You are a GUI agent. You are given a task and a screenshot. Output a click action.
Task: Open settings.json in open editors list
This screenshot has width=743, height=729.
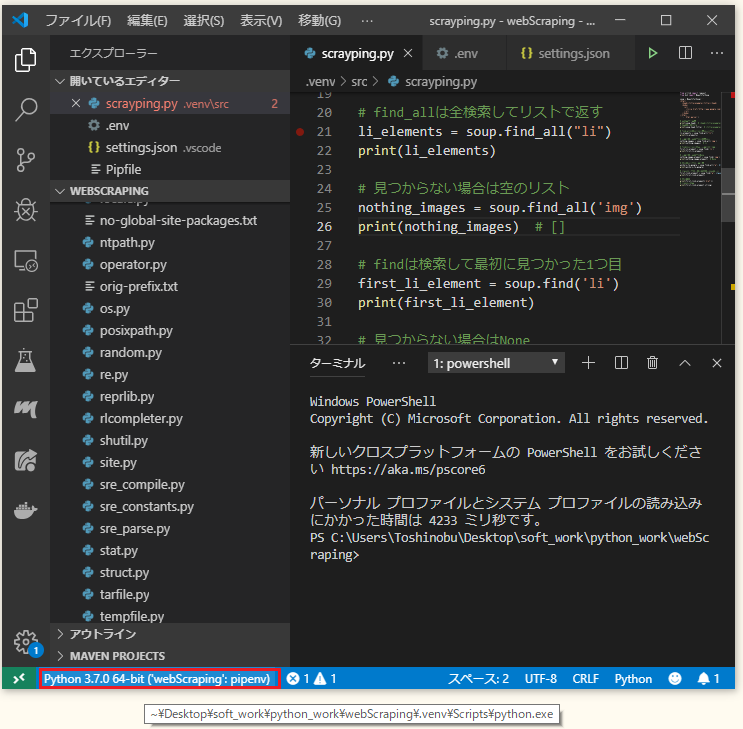[170, 147]
